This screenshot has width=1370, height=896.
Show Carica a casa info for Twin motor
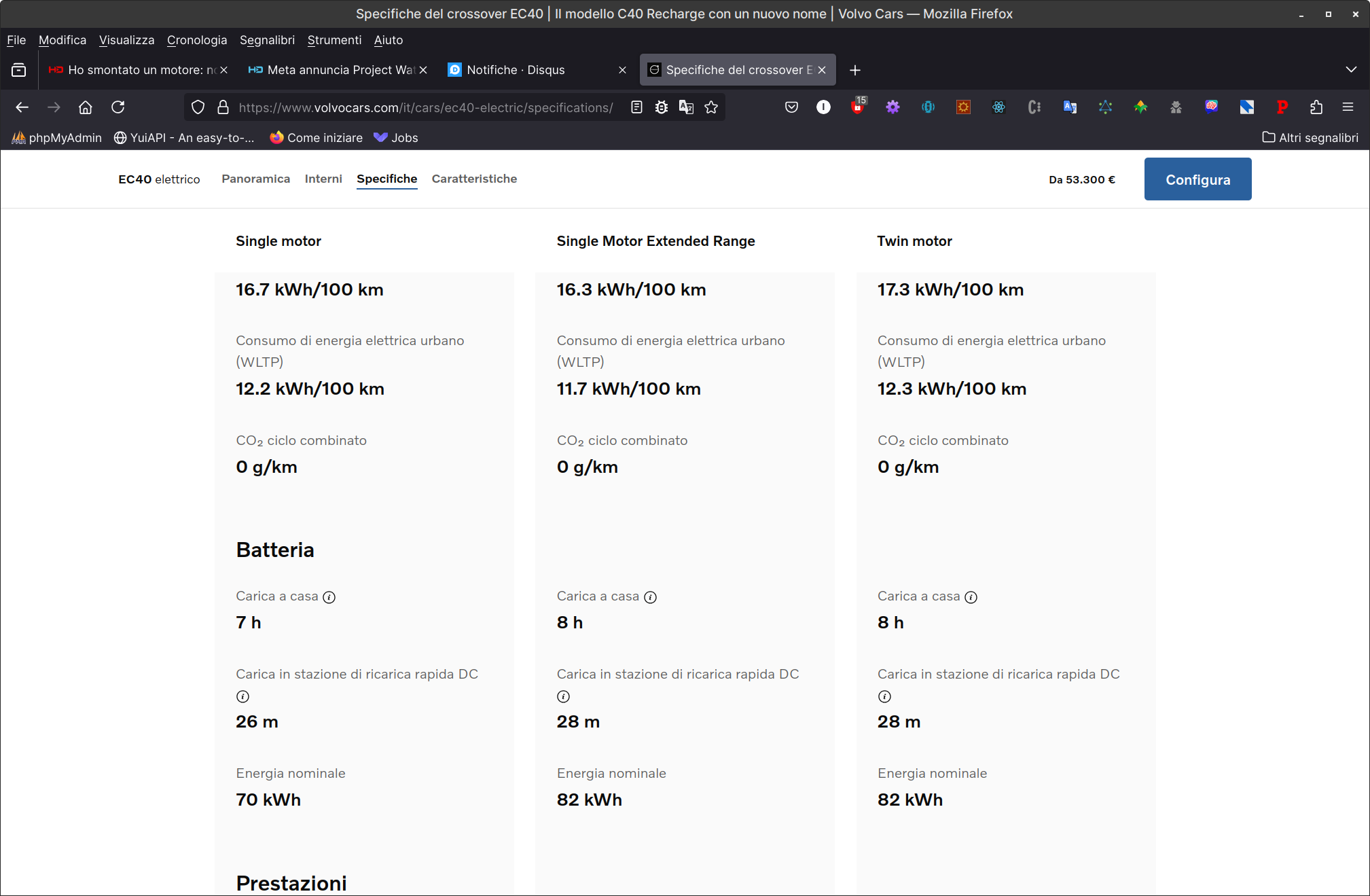(x=971, y=597)
